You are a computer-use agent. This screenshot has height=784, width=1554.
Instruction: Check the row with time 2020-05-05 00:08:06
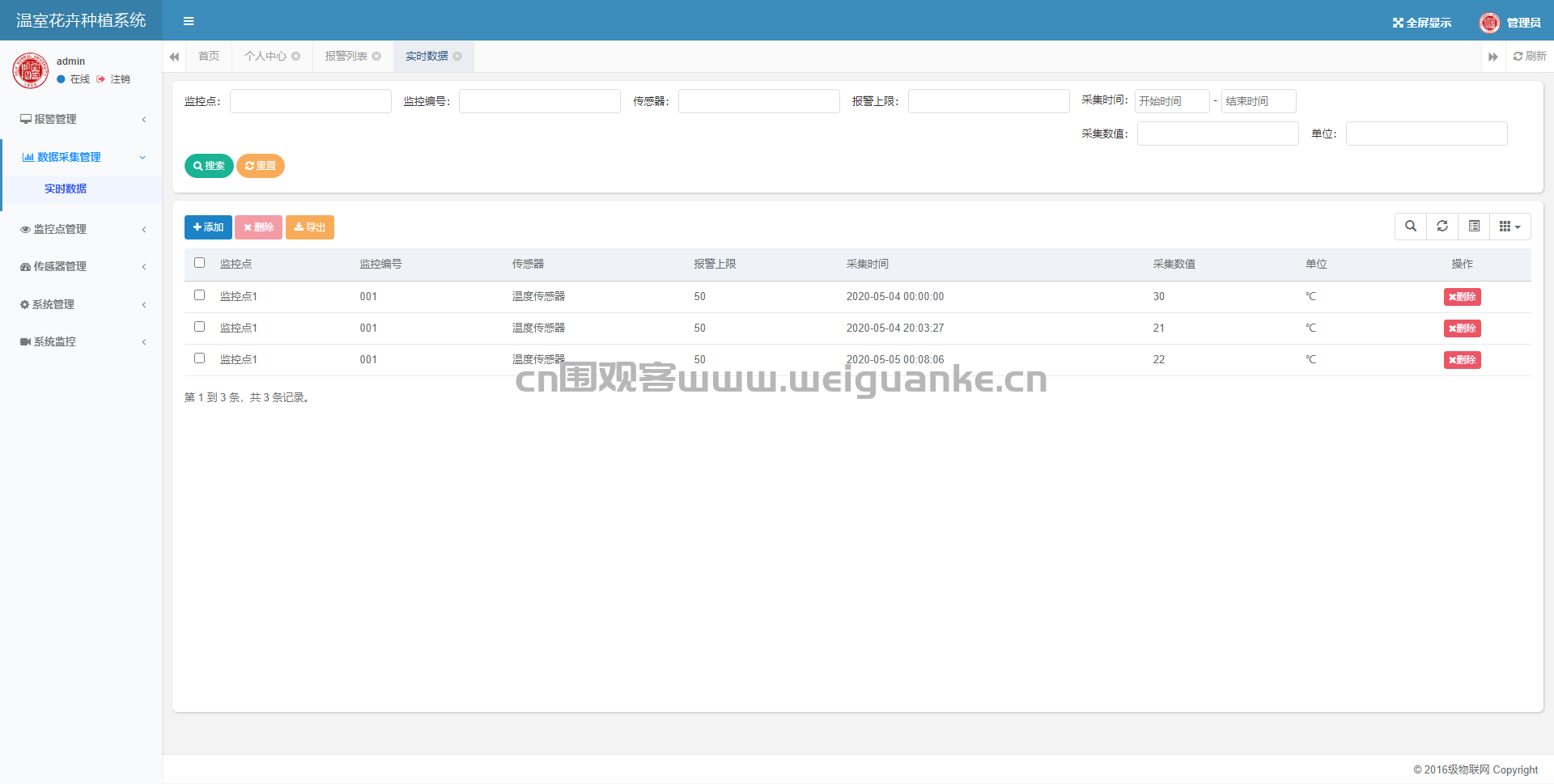[x=199, y=358]
